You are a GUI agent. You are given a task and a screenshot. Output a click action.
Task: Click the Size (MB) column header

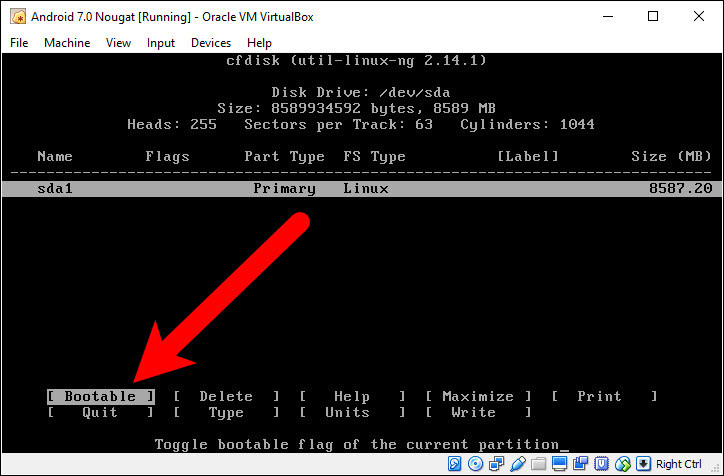pyautogui.click(x=671, y=157)
